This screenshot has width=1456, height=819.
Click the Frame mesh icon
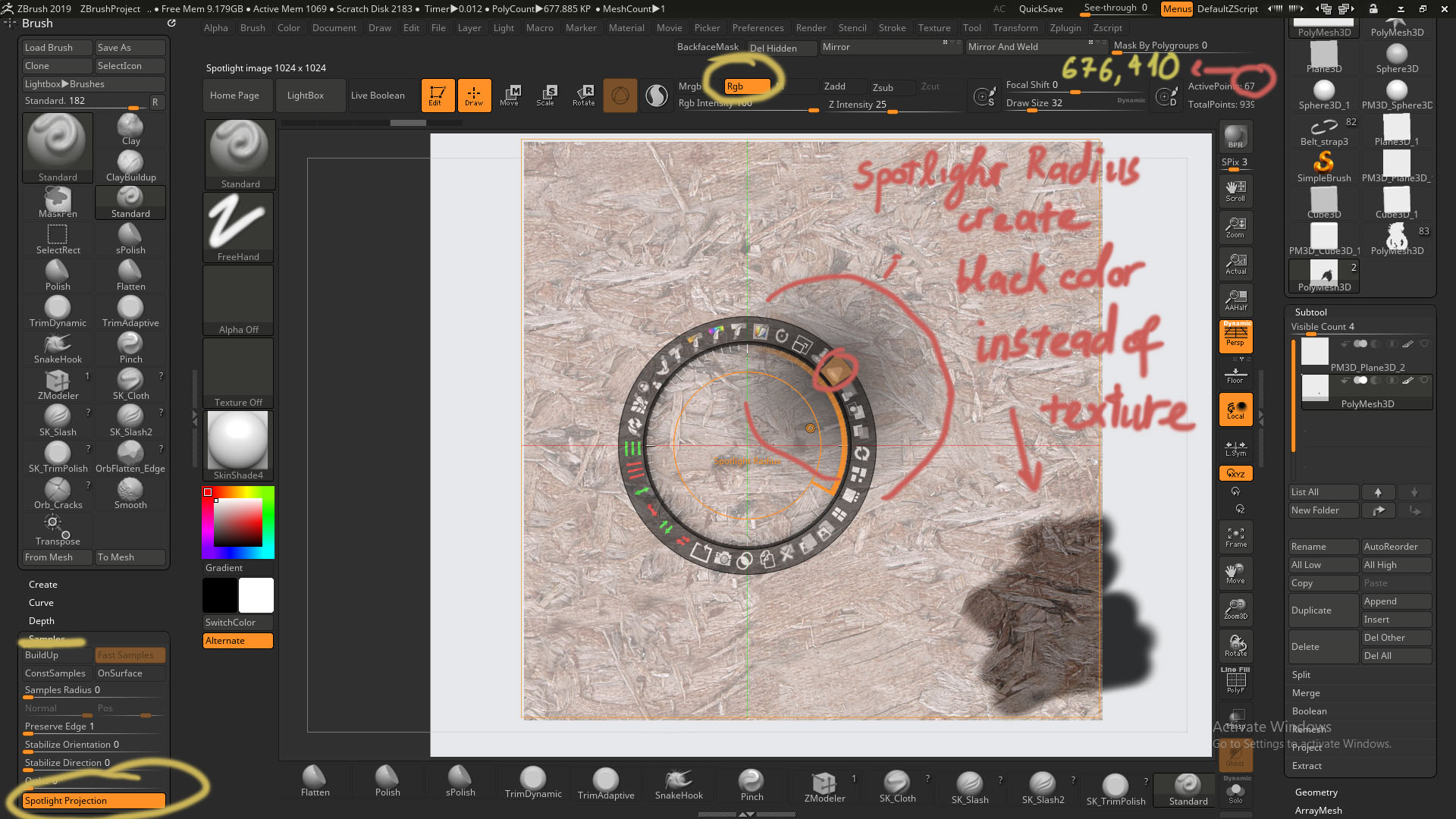click(x=1235, y=536)
